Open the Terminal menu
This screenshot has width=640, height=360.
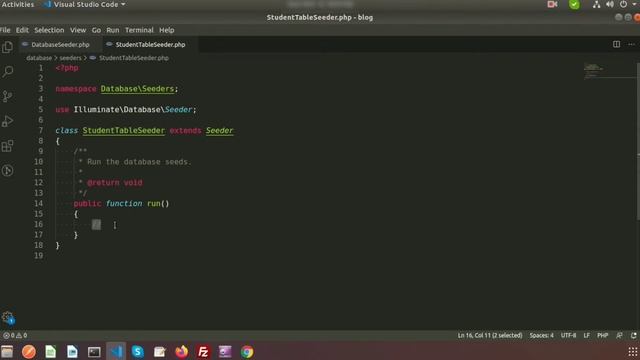(x=139, y=30)
